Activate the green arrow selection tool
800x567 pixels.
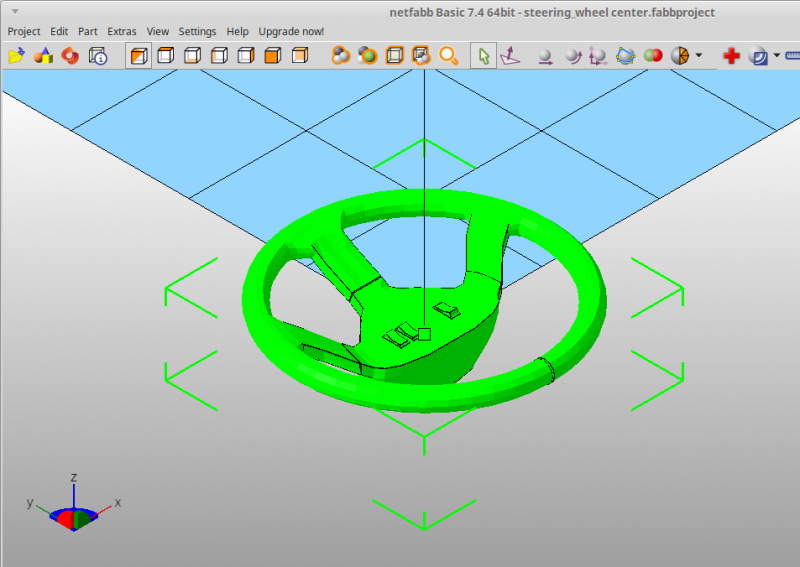coord(484,56)
